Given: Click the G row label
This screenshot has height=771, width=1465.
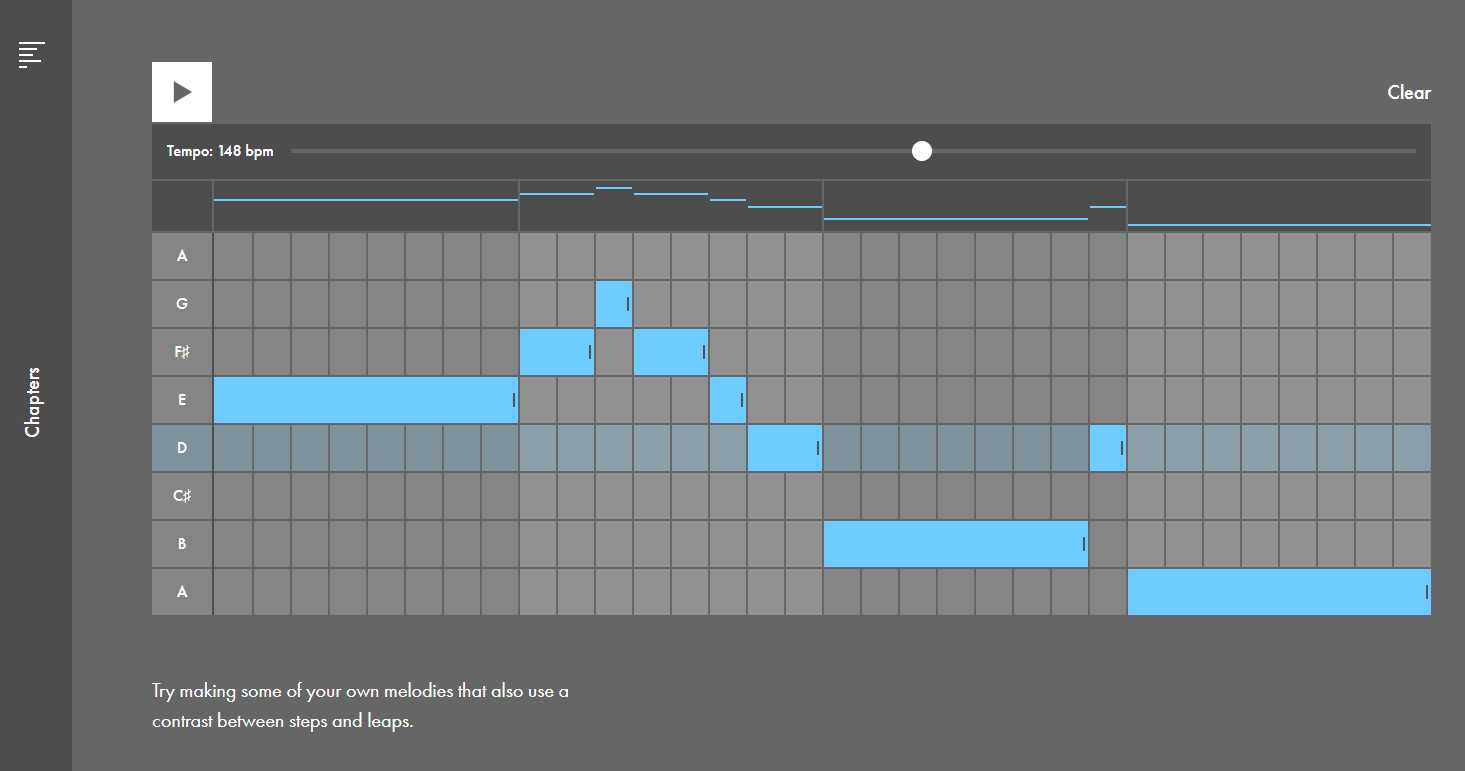Looking at the screenshot, I should (182, 304).
